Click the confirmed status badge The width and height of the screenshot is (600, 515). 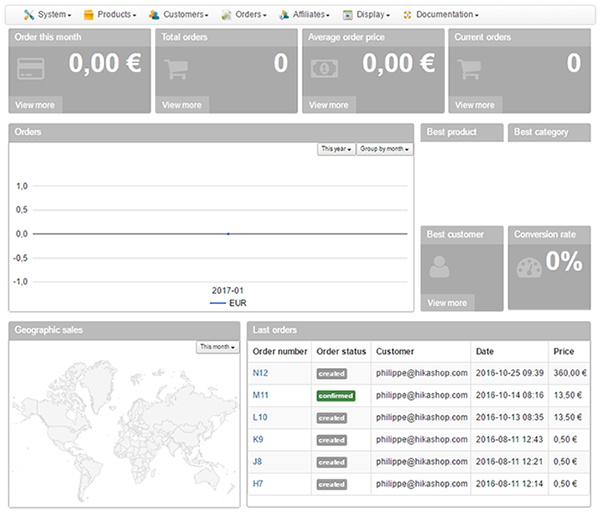(336, 396)
